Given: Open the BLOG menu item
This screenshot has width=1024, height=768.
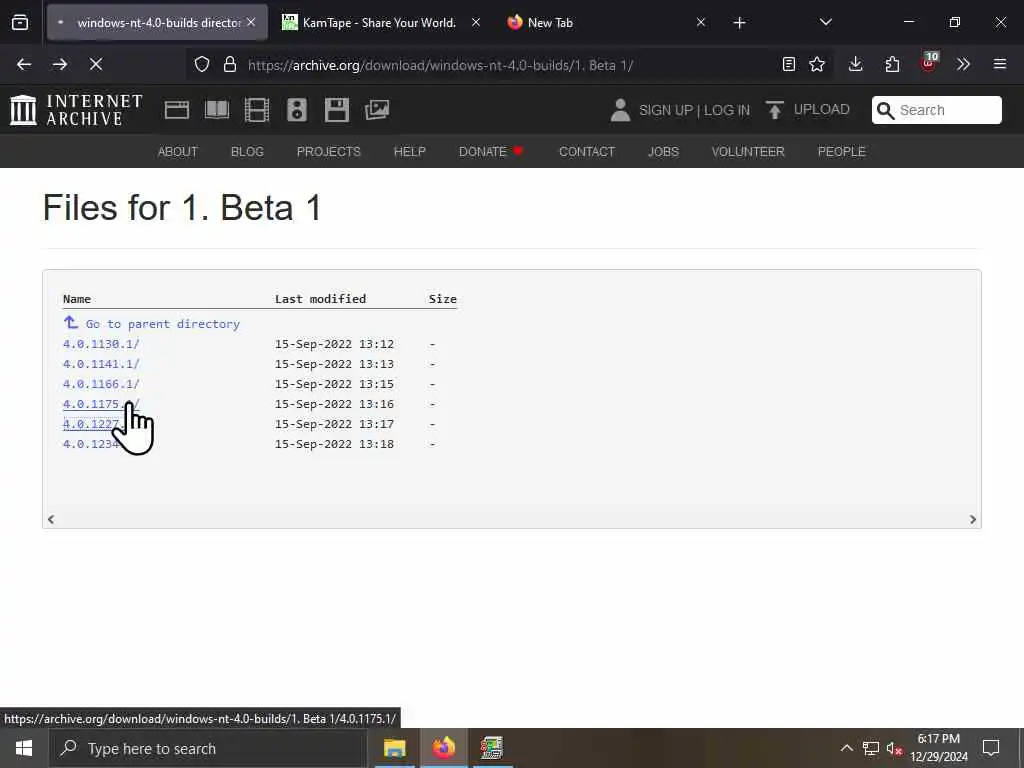Looking at the screenshot, I should pyautogui.click(x=248, y=152).
